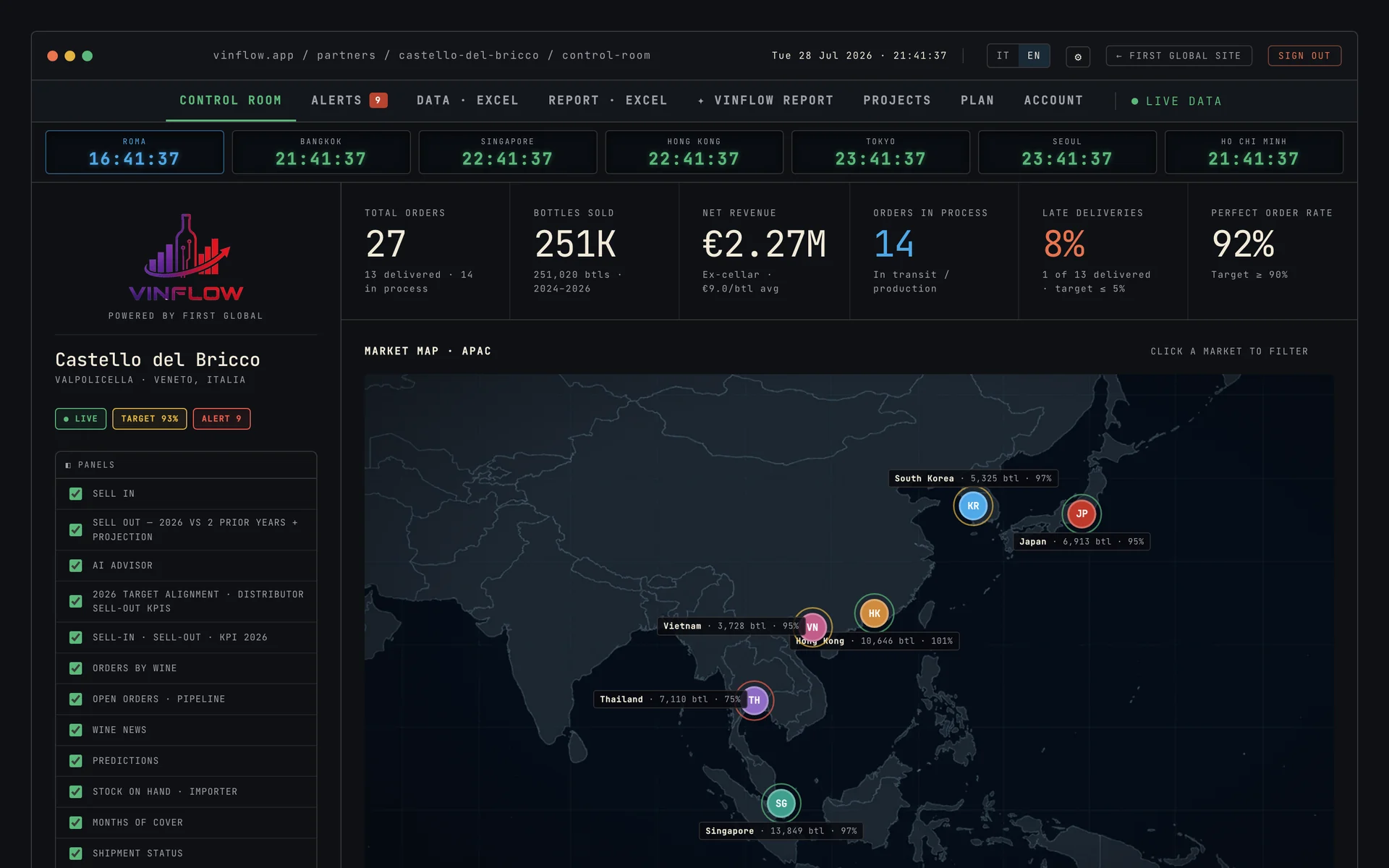Open the Account tab
The width and height of the screenshot is (1389, 868).
pyautogui.click(x=1053, y=101)
